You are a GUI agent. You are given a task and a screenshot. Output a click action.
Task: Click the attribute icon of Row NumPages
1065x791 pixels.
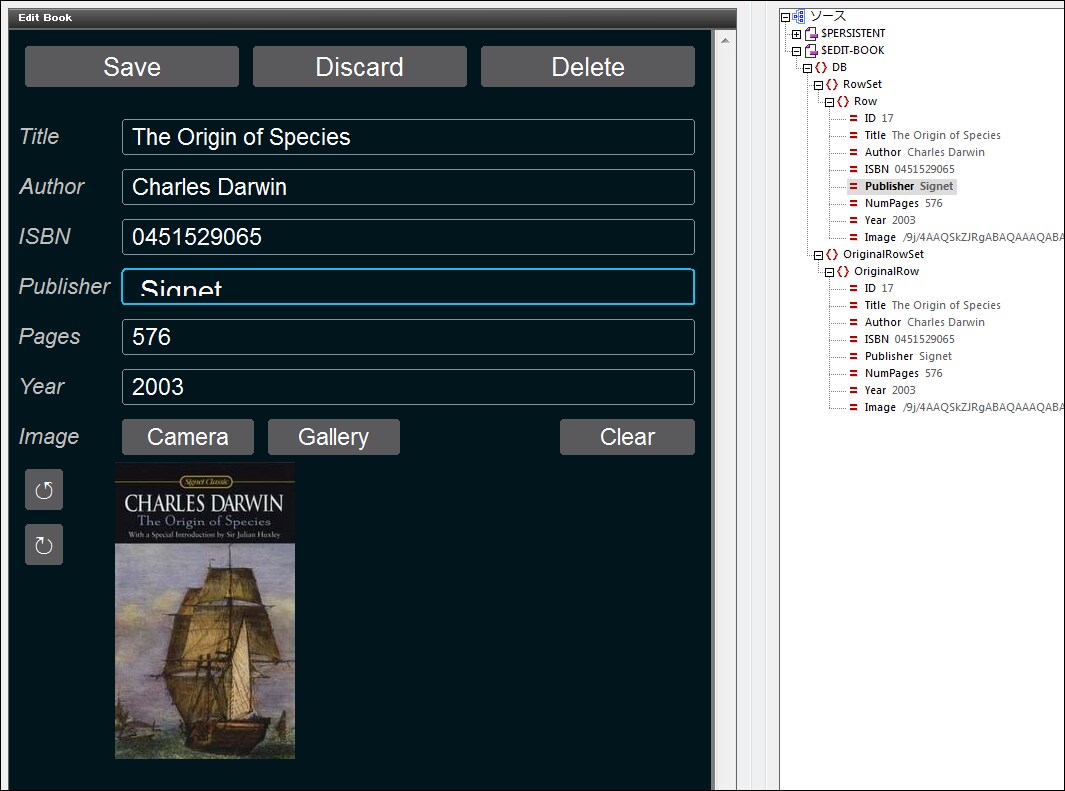click(854, 203)
